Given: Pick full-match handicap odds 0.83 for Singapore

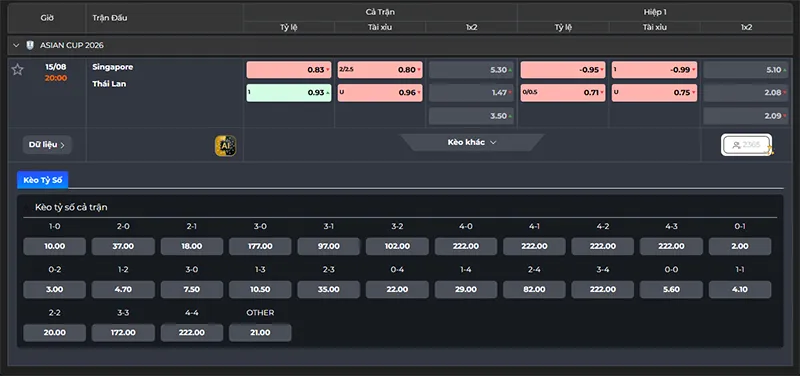Looking at the screenshot, I should point(289,70).
